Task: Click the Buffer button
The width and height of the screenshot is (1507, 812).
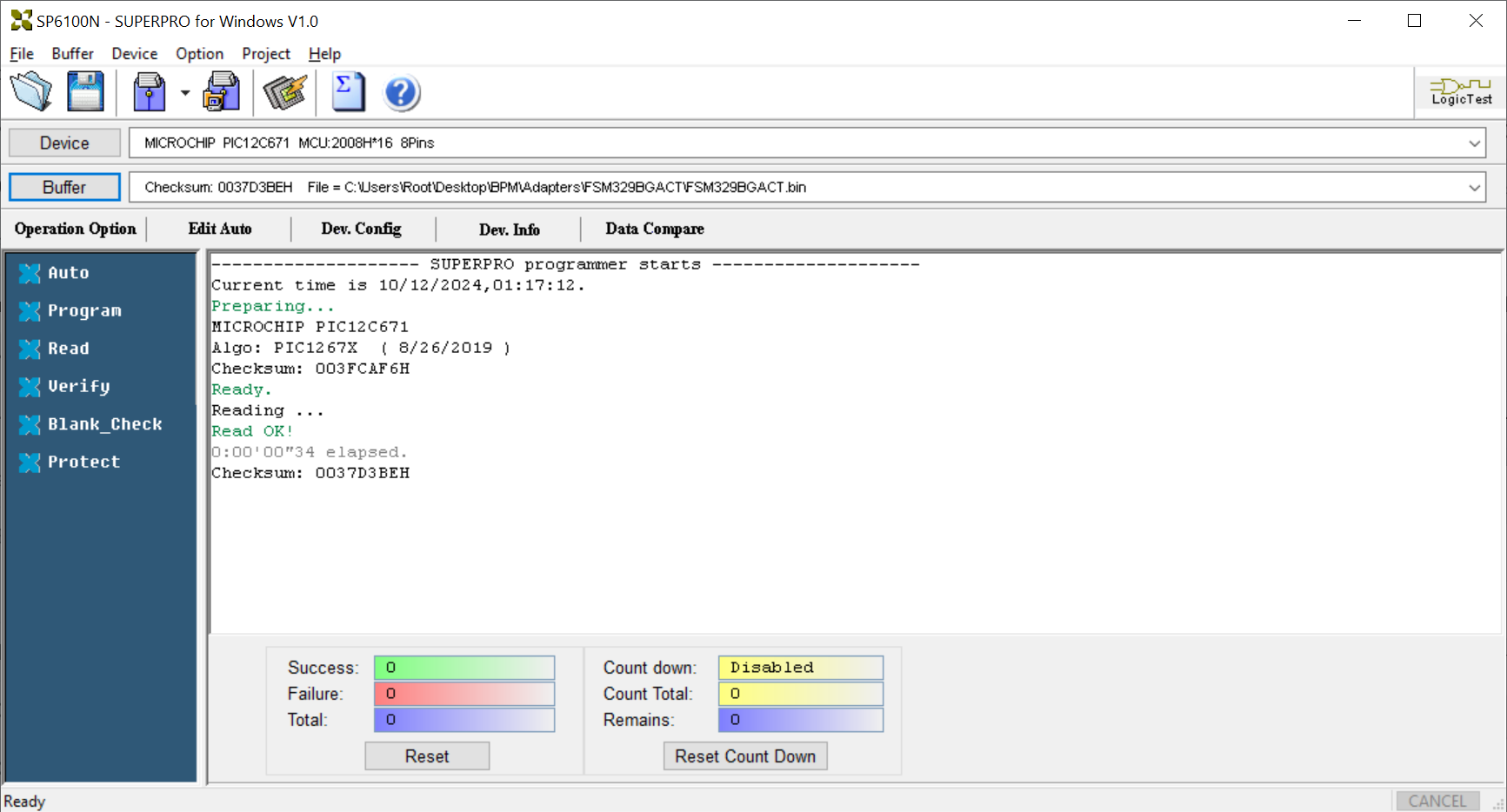Action: pyautogui.click(x=64, y=187)
